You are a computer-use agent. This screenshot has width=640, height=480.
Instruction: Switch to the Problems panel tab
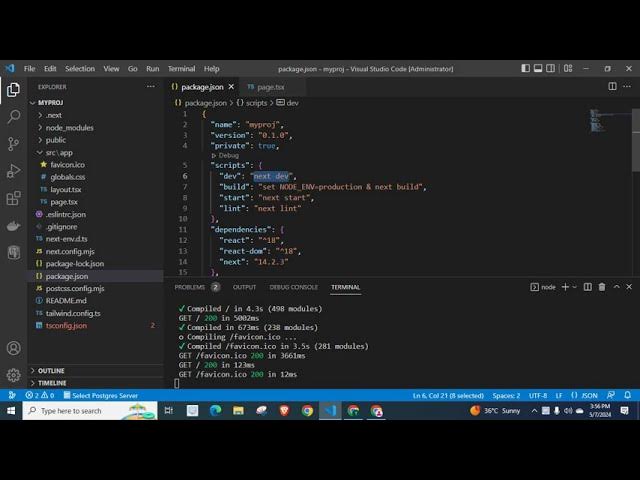[x=198, y=287]
